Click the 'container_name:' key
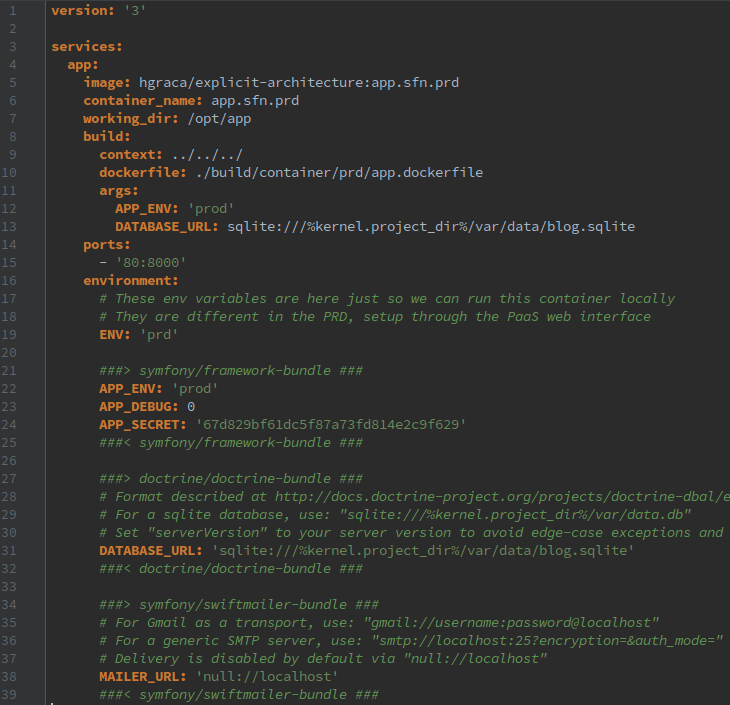Image resolution: width=730 pixels, height=705 pixels. 142,101
